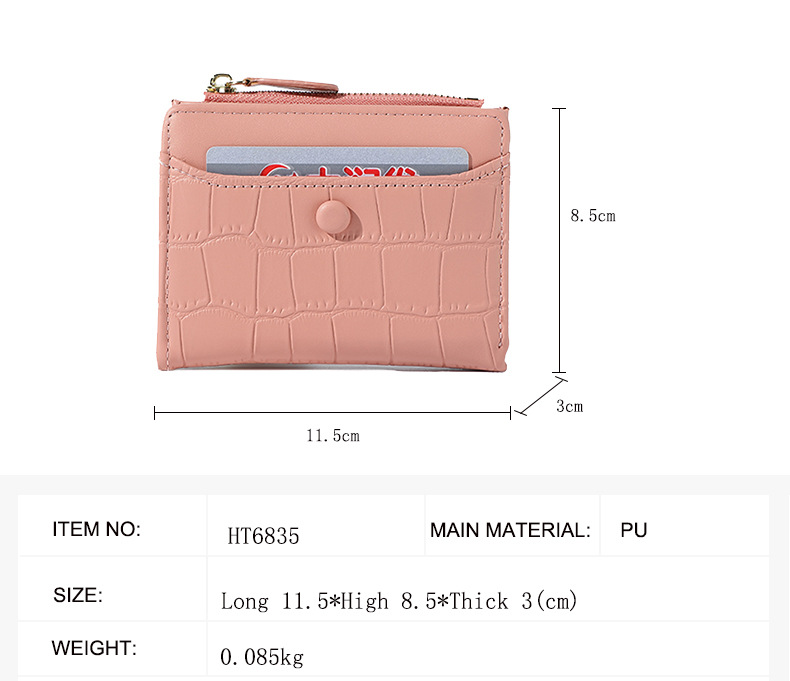790x681 pixels.
Task: Click the vertical height dimension line
Action: coord(559,240)
